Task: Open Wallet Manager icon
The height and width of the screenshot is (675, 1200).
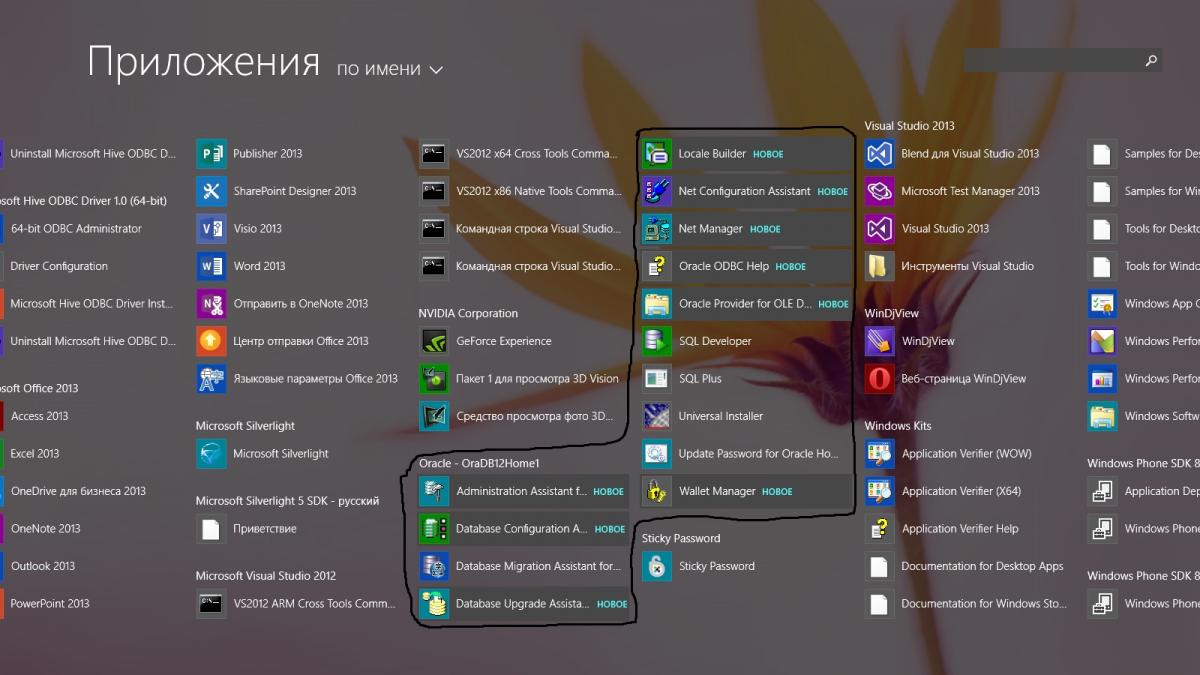Action: tap(656, 491)
